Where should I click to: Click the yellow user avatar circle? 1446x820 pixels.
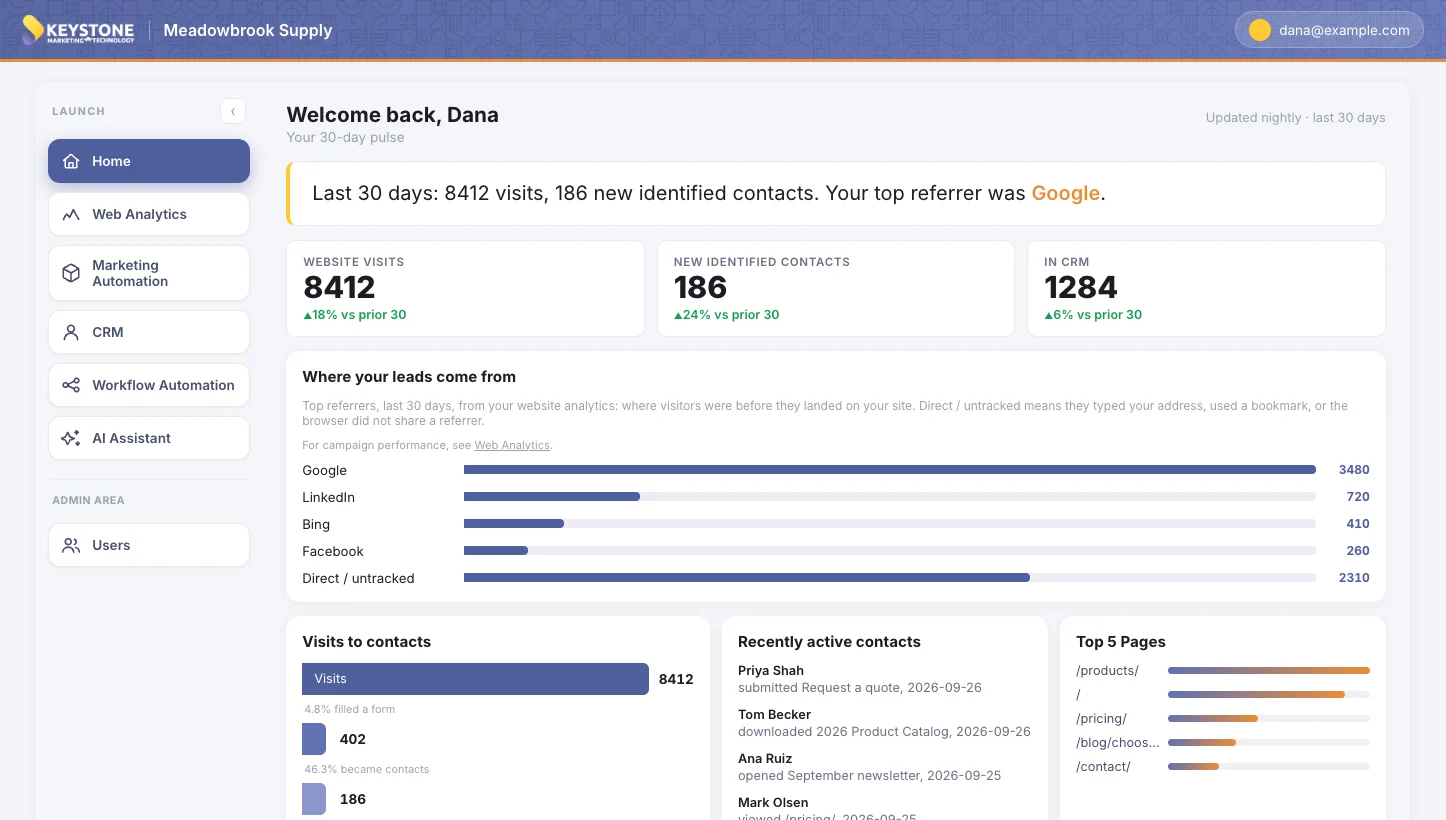[x=1260, y=30]
